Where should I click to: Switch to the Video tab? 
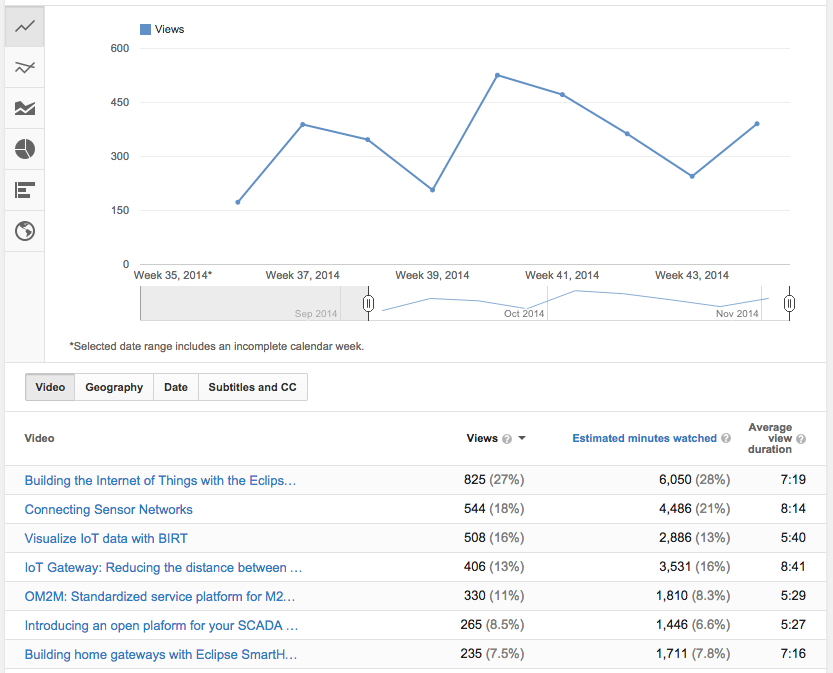click(x=50, y=387)
